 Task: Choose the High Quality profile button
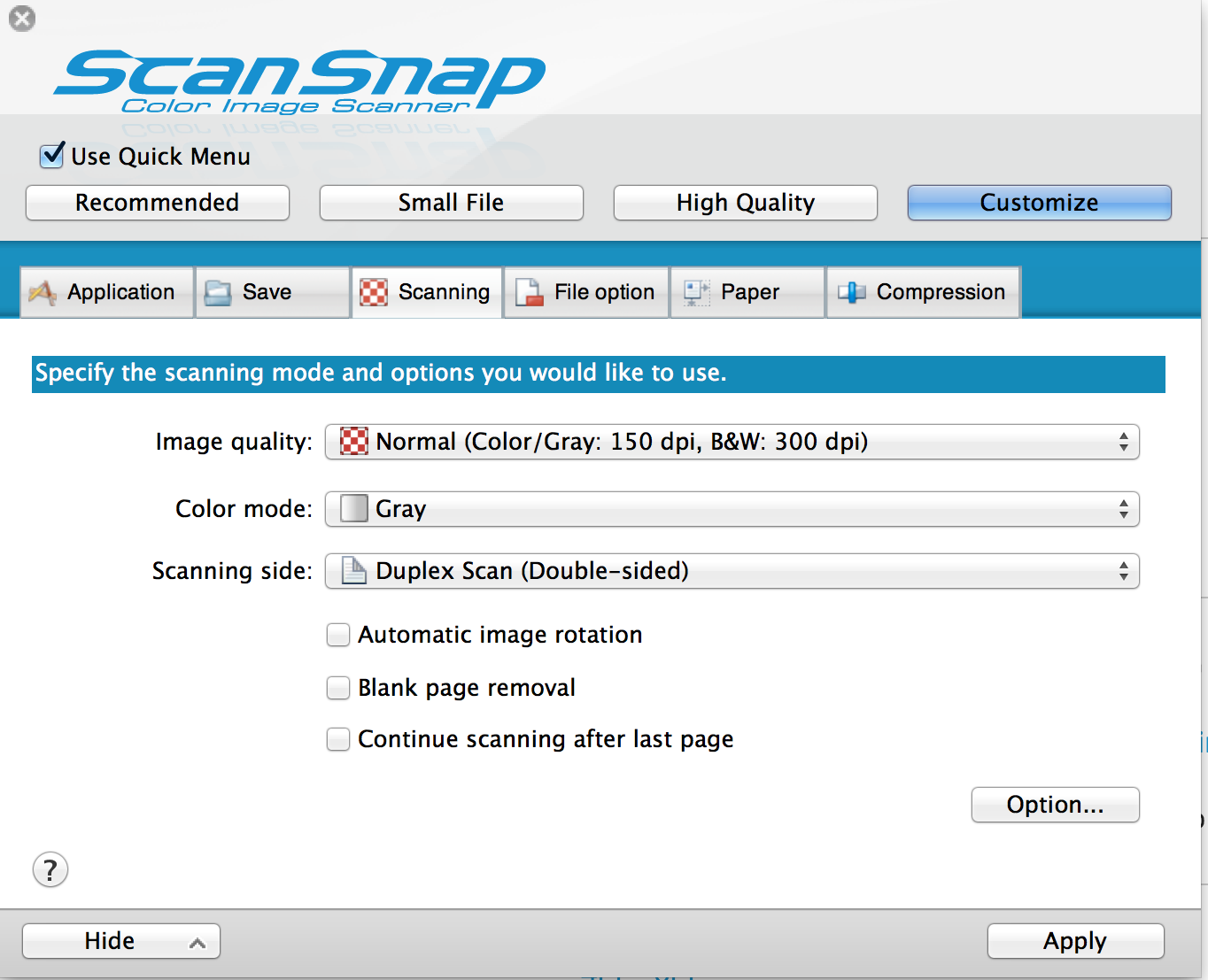[x=746, y=203]
